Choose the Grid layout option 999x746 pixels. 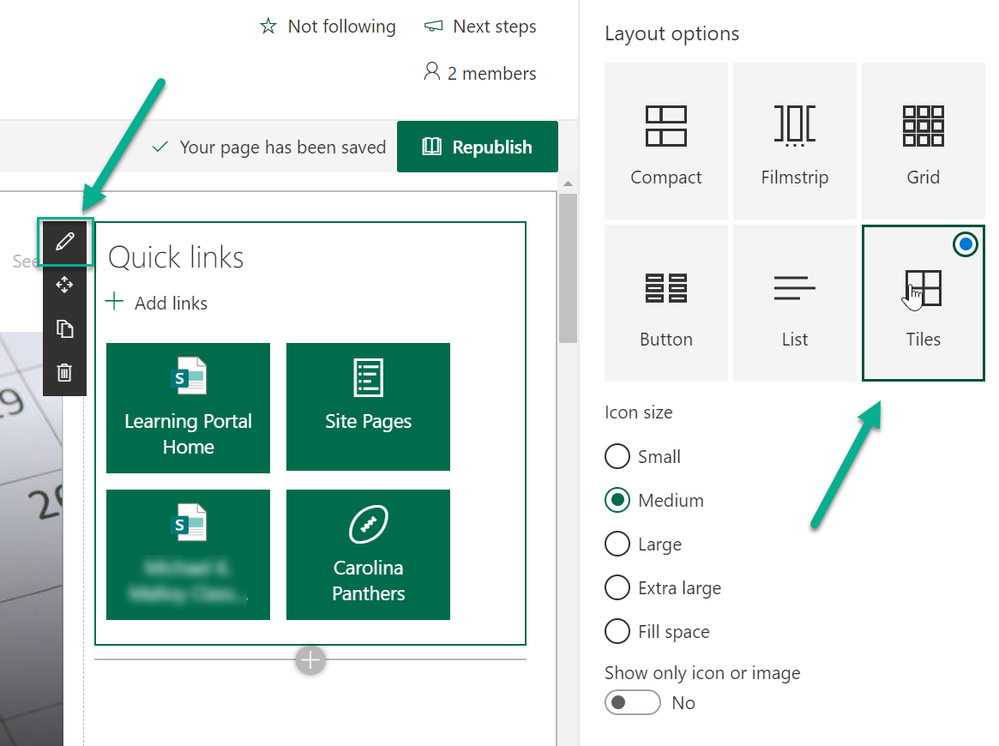(923, 141)
